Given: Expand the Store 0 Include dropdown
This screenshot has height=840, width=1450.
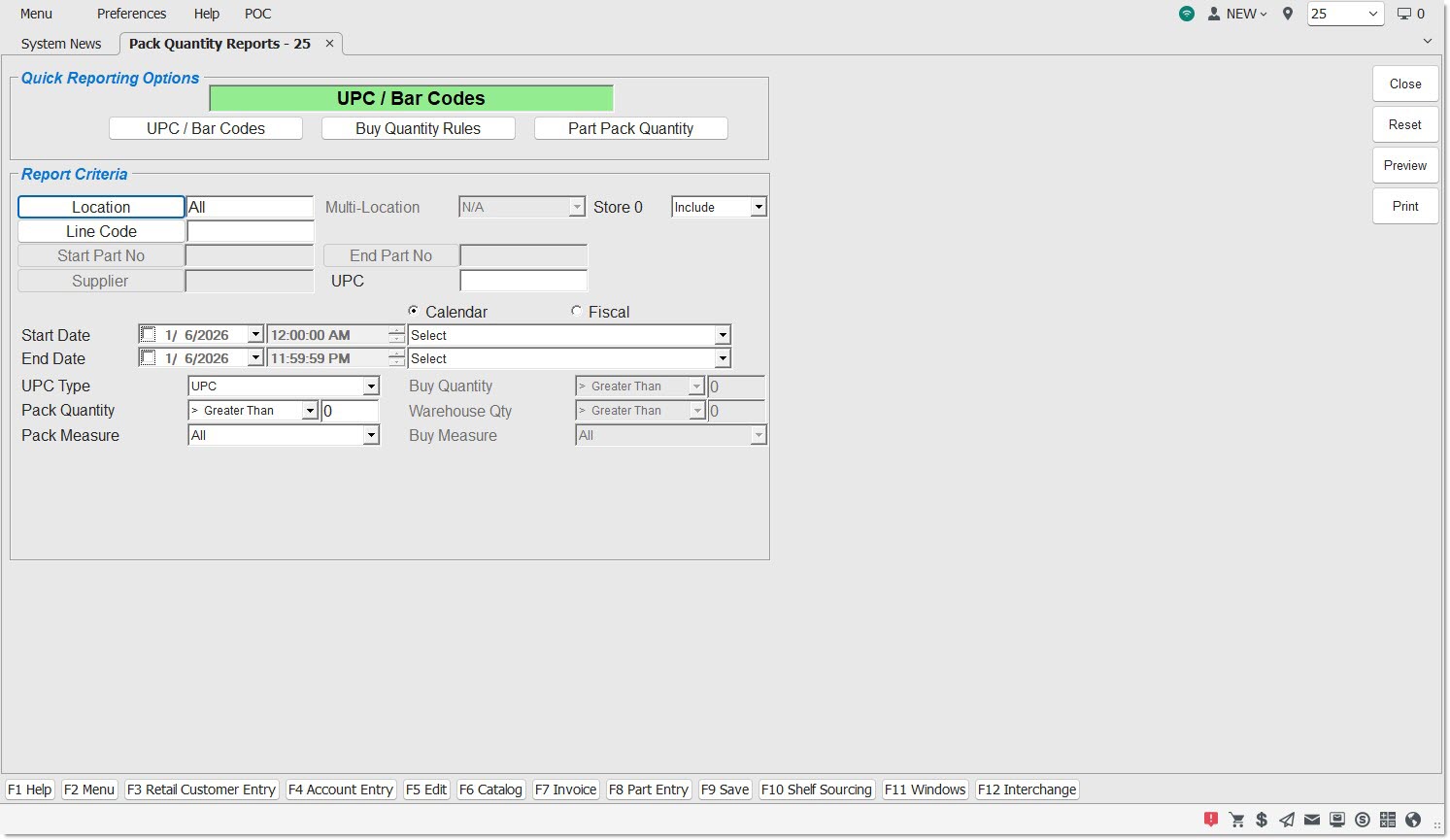Looking at the screenshot, I should (758, 208).
